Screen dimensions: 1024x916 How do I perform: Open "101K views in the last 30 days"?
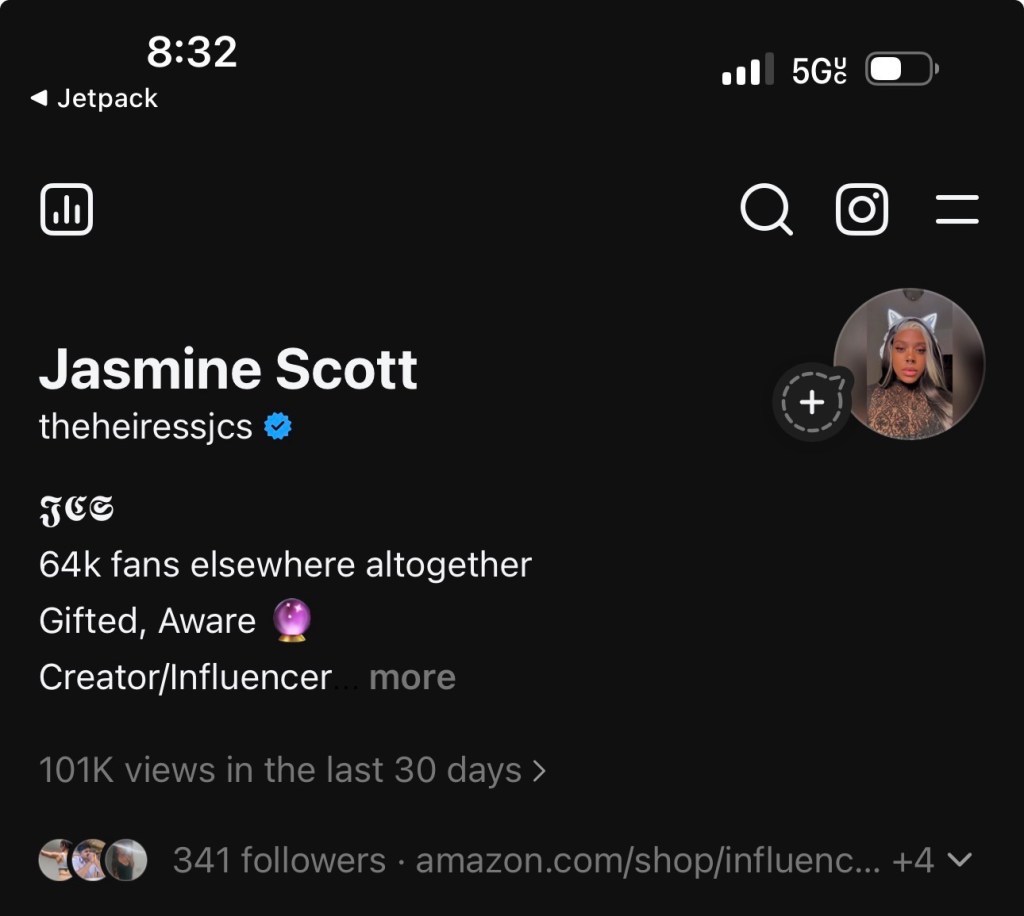click(x=280, y=770)
